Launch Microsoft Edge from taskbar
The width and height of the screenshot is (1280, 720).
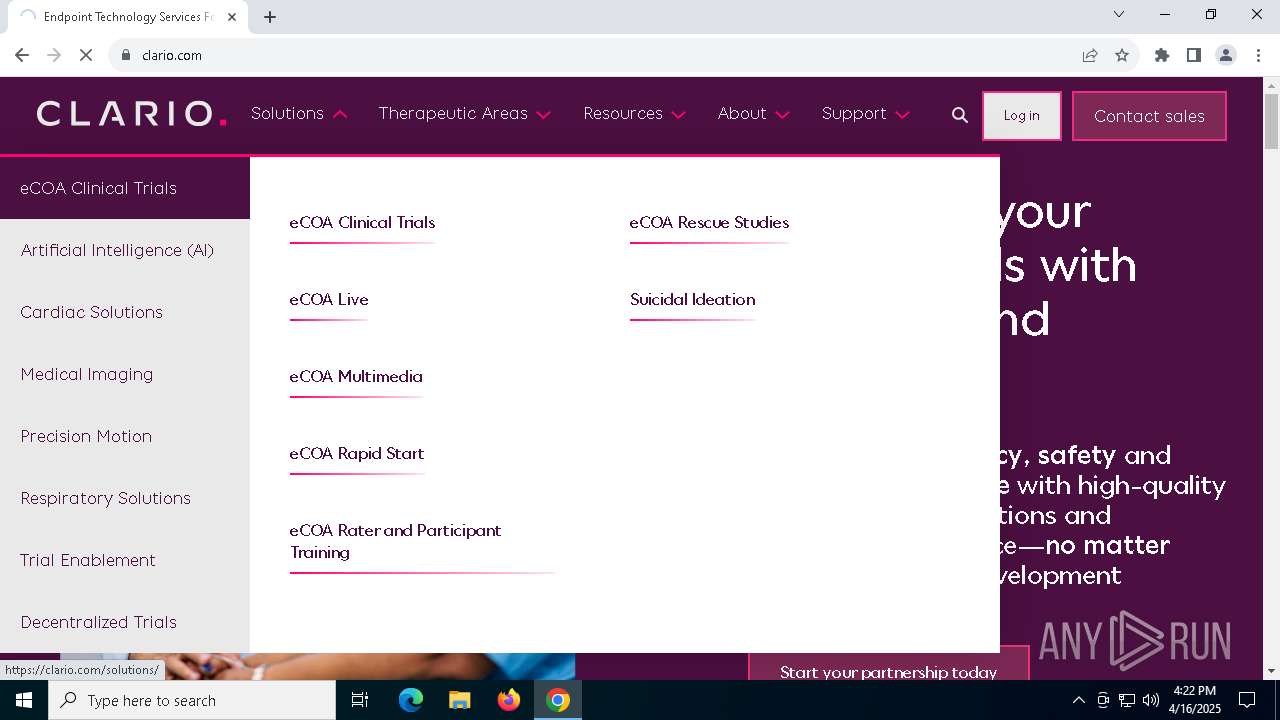(411, 700)
